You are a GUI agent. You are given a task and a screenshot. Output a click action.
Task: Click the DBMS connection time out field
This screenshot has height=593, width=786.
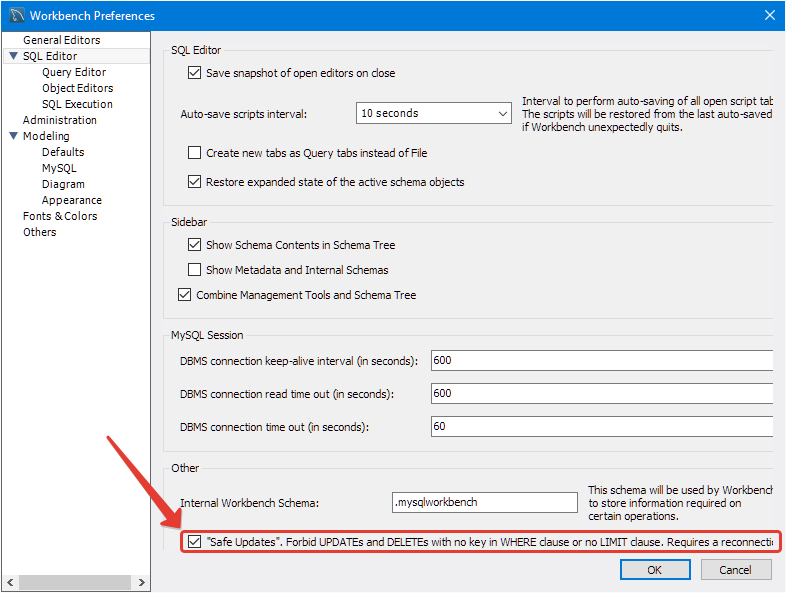click(602, 427)
